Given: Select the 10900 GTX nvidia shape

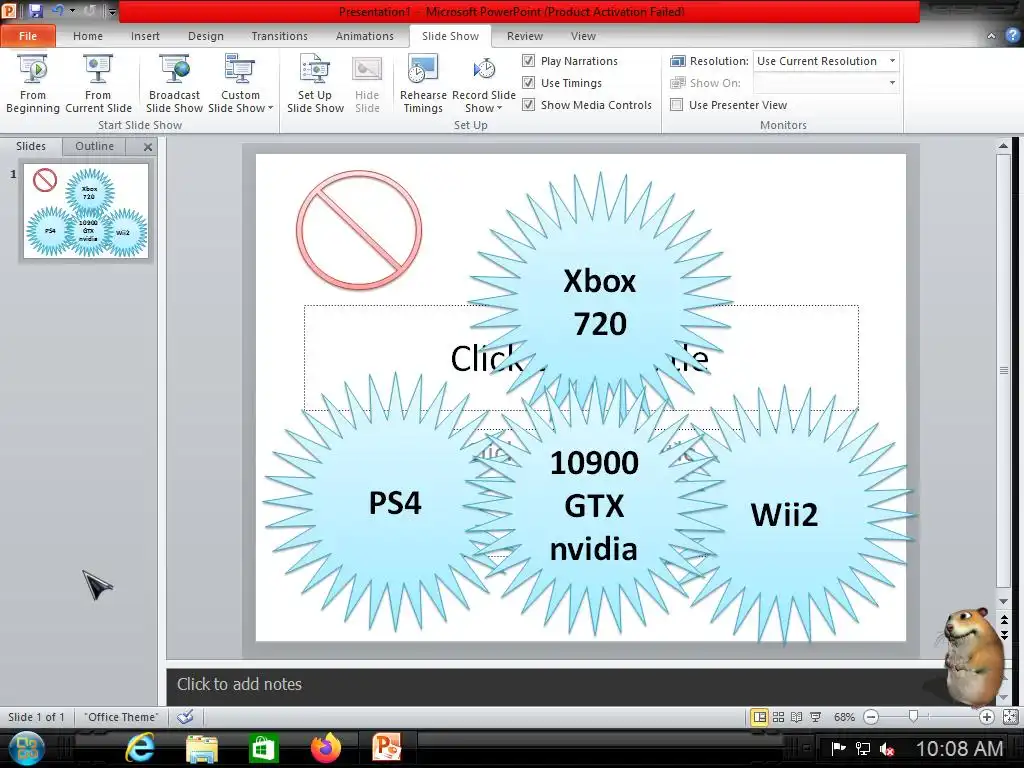Looking at the screenshot, I should pos(594,505).
